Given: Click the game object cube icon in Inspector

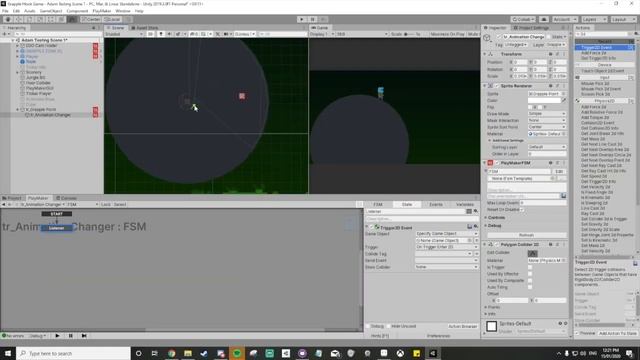Looking at the screenshot, I should [487, 38].
